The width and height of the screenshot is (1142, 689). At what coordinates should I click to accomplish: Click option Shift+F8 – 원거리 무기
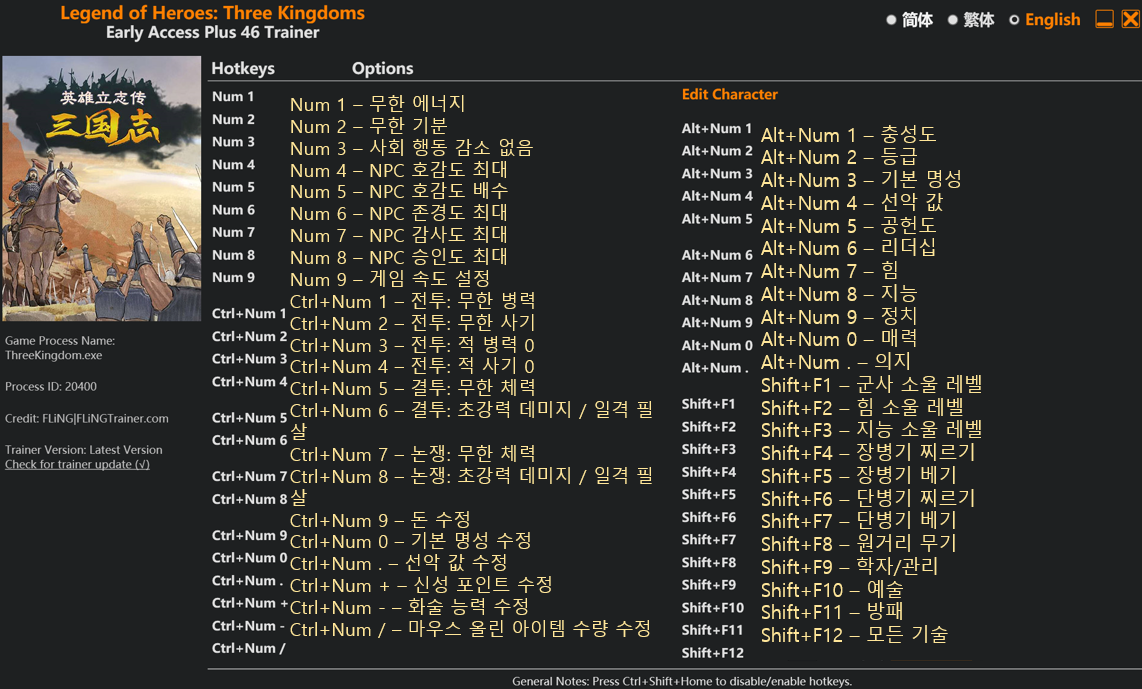pos(859,544)
